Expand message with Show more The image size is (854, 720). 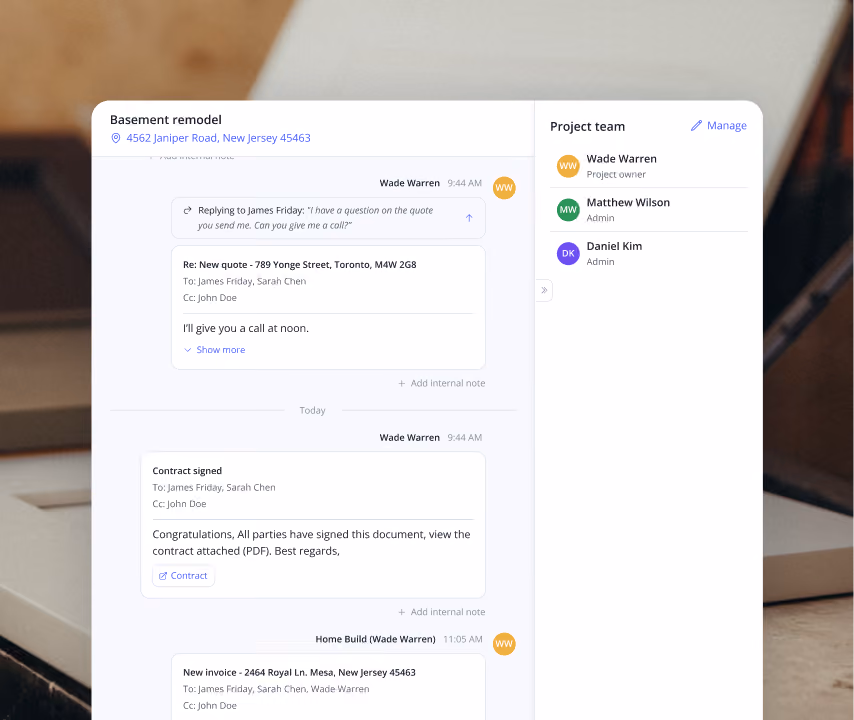click(x=215, y=350)
